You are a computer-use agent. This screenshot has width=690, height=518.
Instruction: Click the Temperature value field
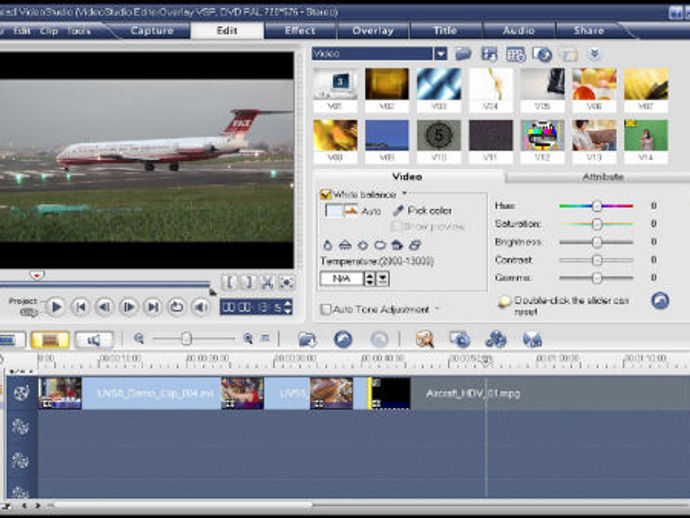(x=342, y=279)
